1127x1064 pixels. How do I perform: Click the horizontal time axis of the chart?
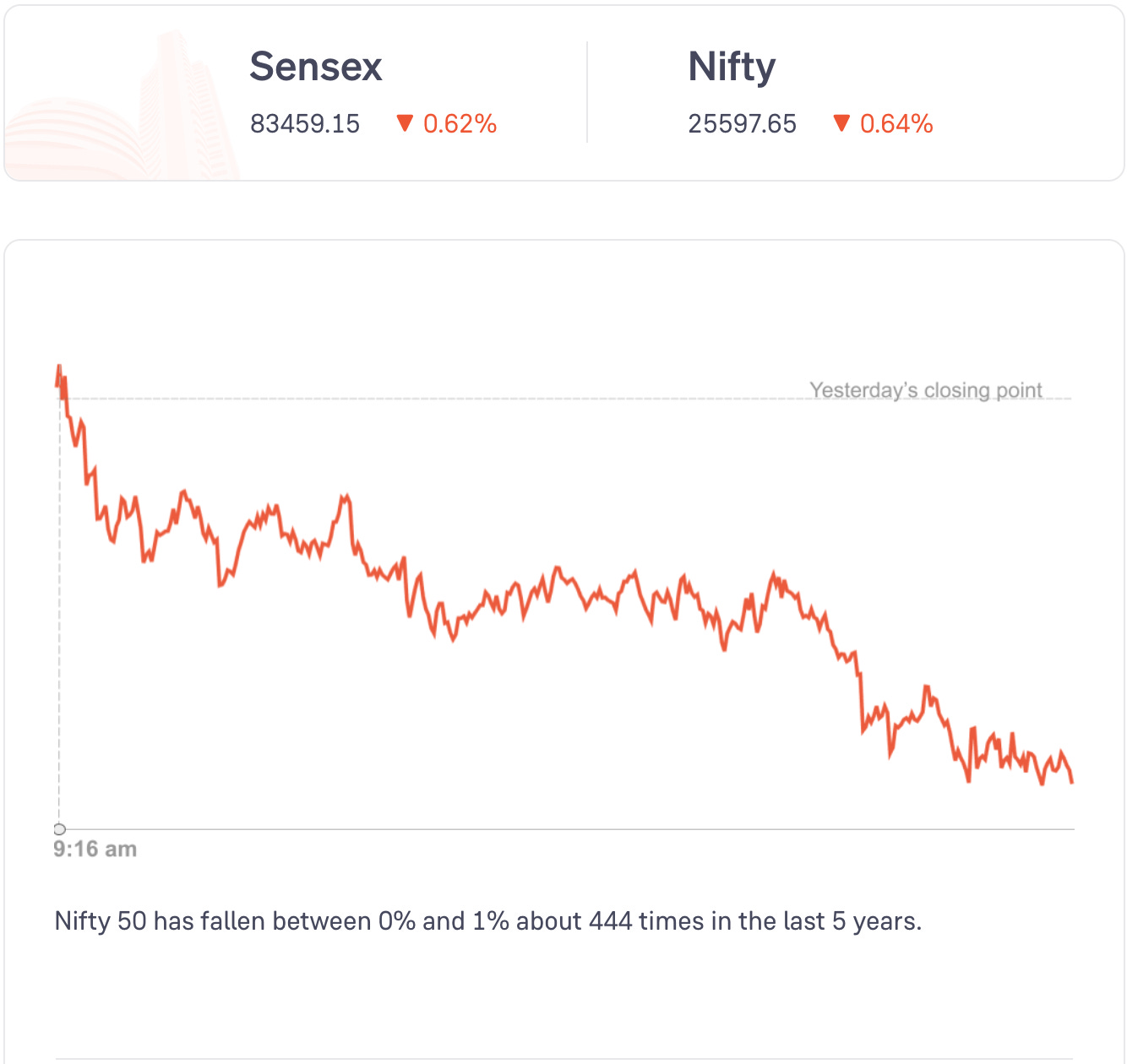click(x=566, y=829)
